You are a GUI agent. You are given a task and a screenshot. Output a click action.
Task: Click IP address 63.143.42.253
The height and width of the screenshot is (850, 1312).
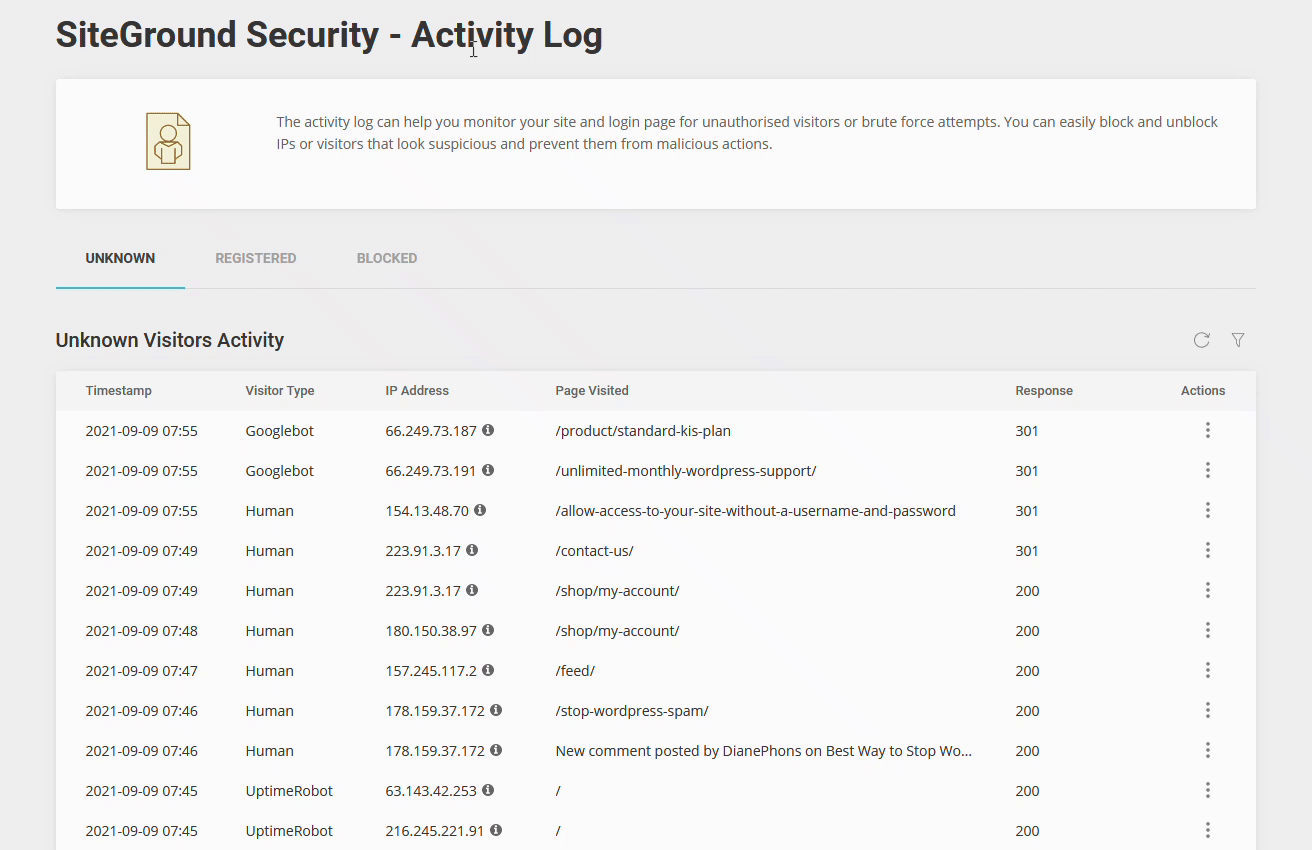coord(431,791)
